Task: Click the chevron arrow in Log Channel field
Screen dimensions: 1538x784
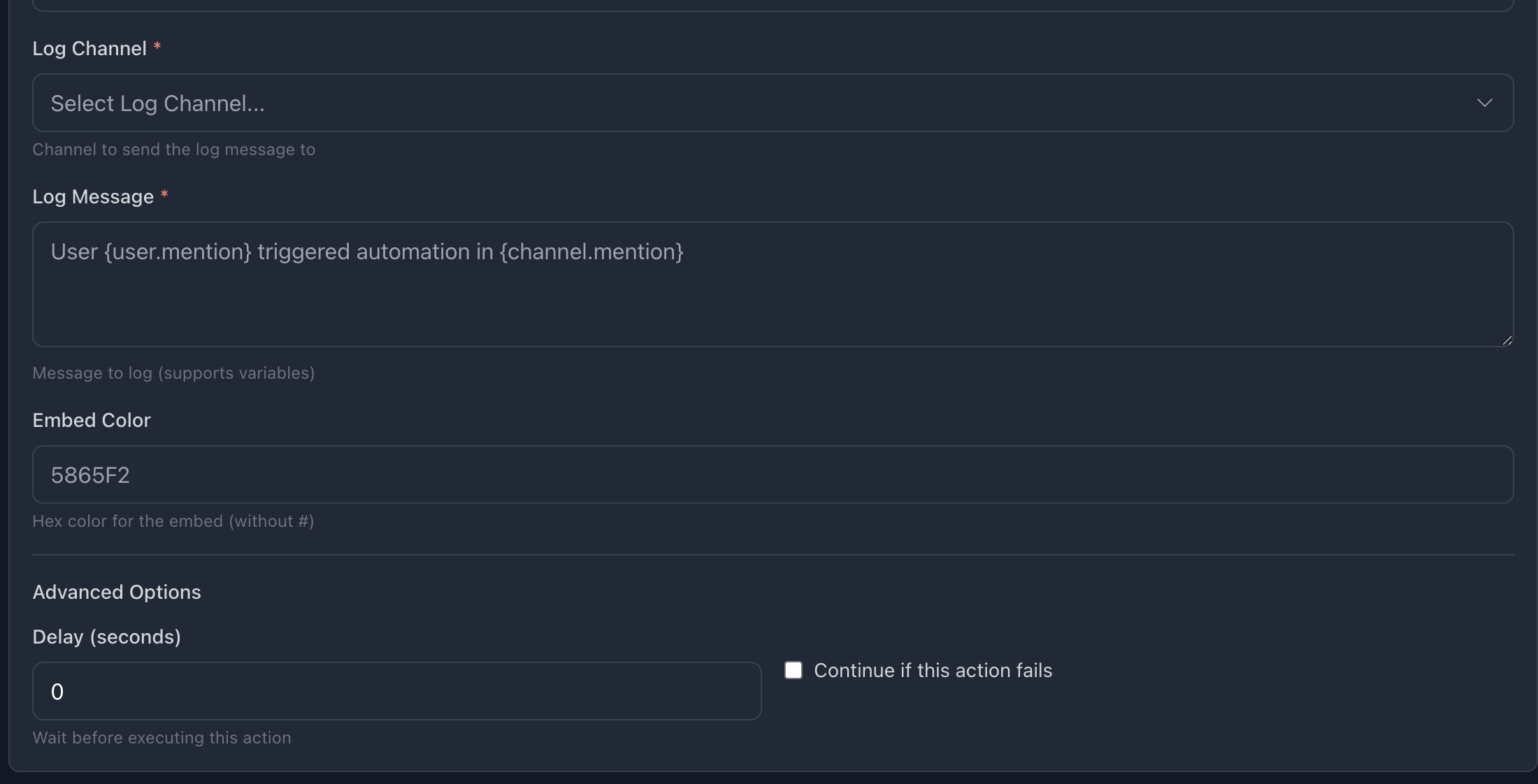Action: tap(1484, 103)
